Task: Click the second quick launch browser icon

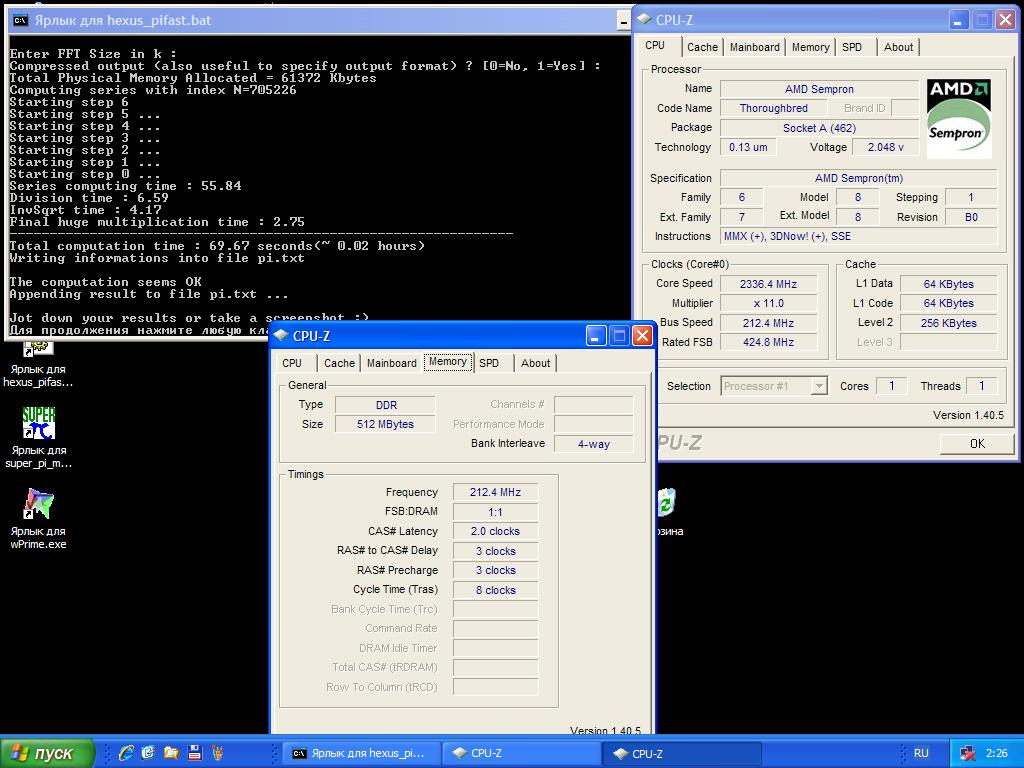Action: tap(148, 753)
